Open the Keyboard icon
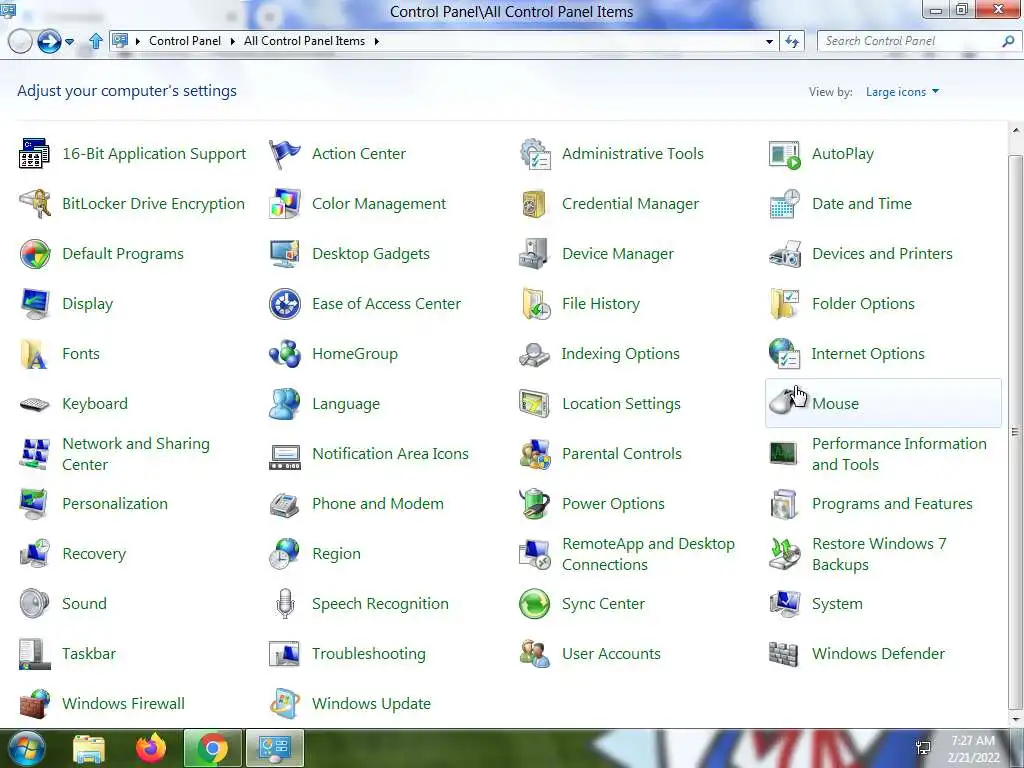This screenshot has width=1024, height=768. [x=34, y=404]
